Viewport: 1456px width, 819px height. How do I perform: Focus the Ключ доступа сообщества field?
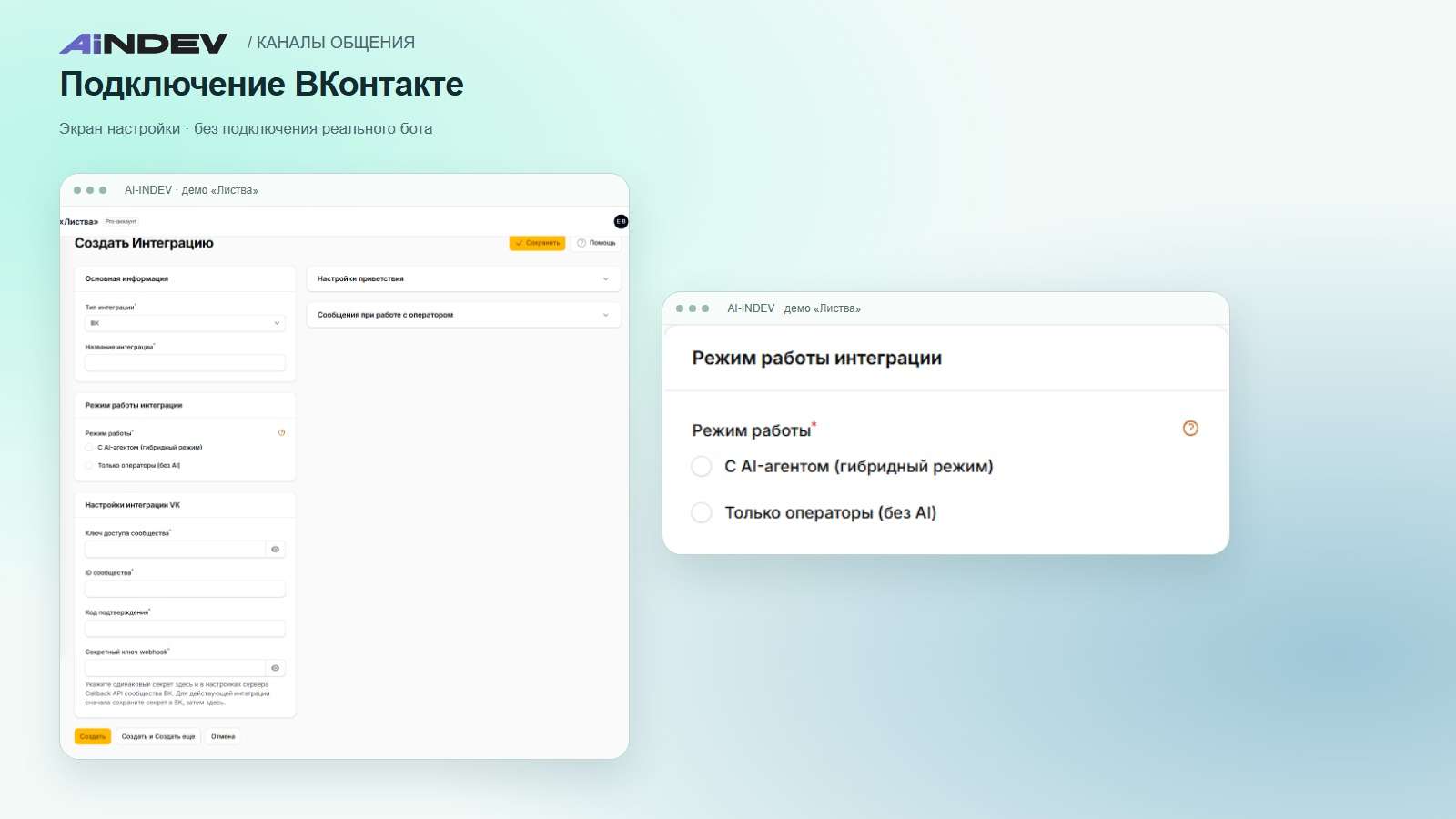(x=175, y=550)
